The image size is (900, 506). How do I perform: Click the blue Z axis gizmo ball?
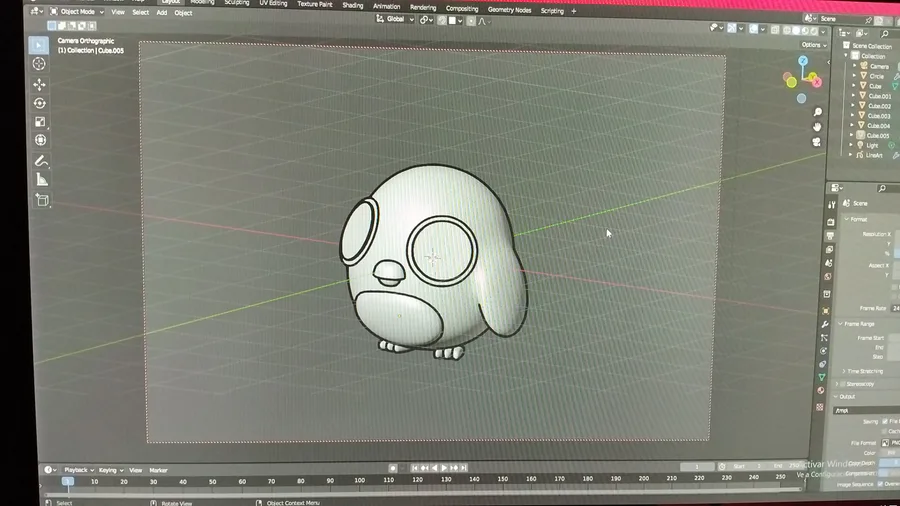(x=803, y=61)
